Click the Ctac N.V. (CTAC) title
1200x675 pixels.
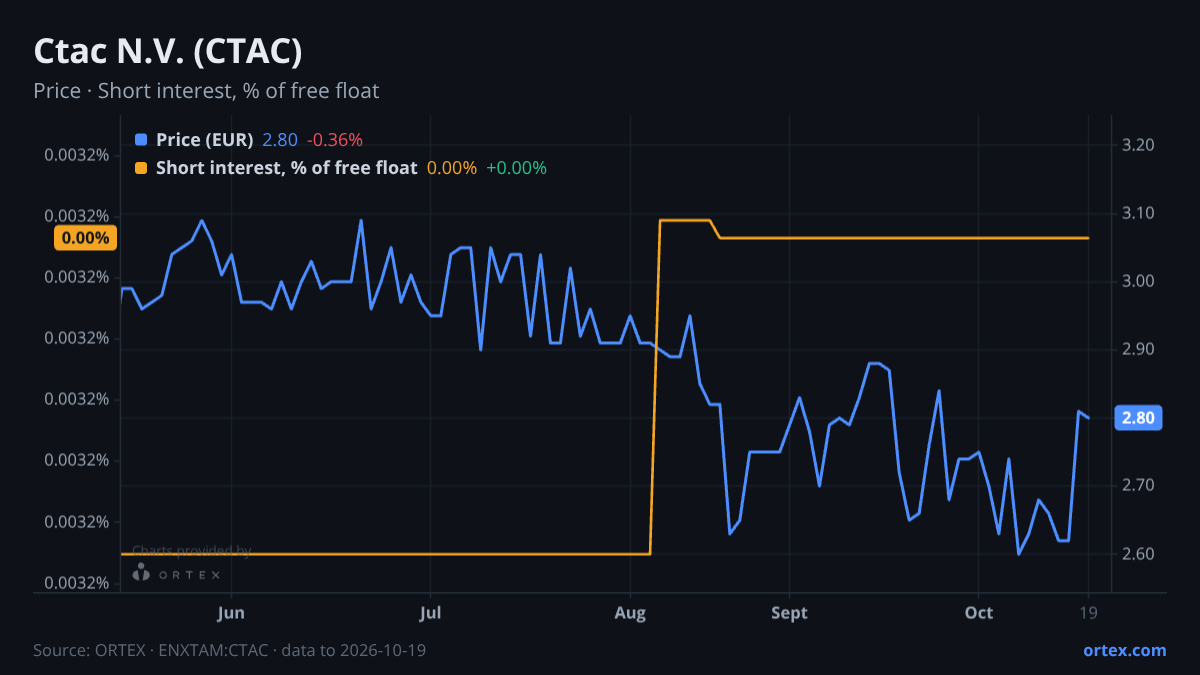(168, 51)
